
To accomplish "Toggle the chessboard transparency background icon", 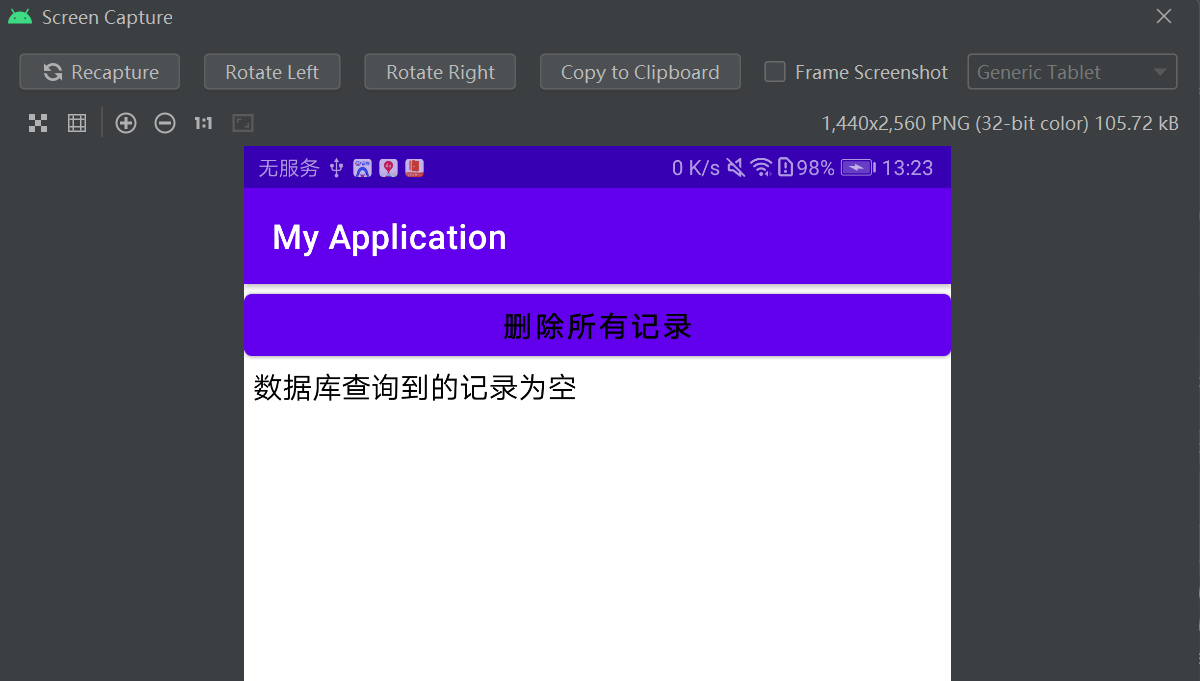I will (38, 123).
